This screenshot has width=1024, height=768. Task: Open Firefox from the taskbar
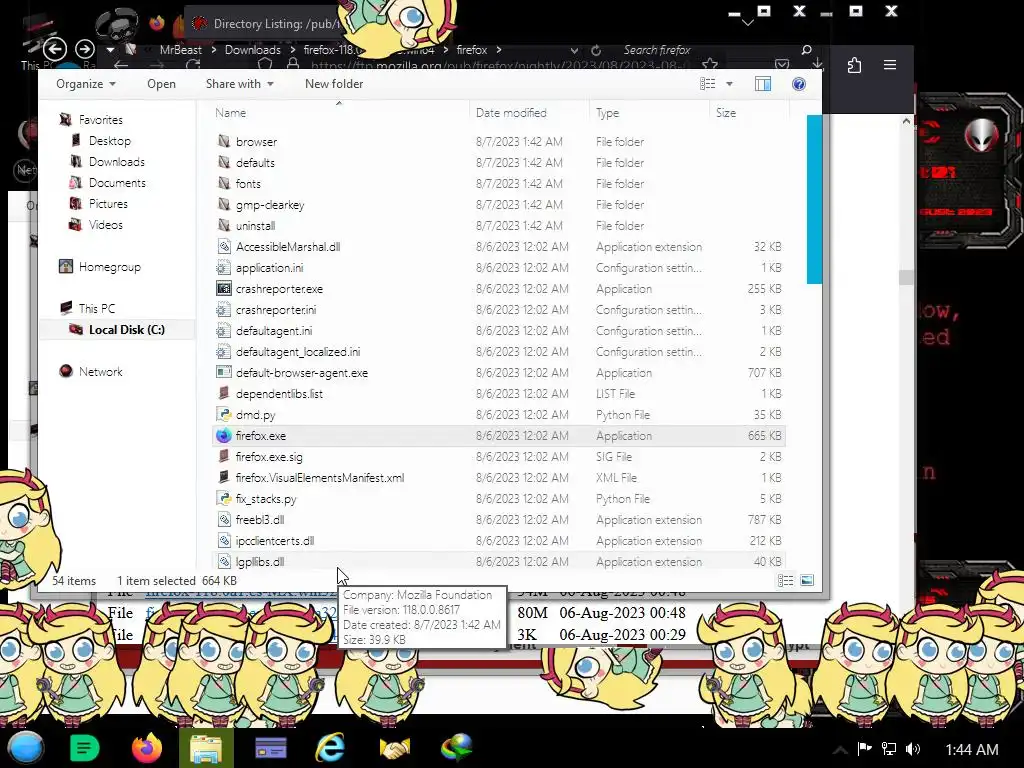[x=146, y=748]
